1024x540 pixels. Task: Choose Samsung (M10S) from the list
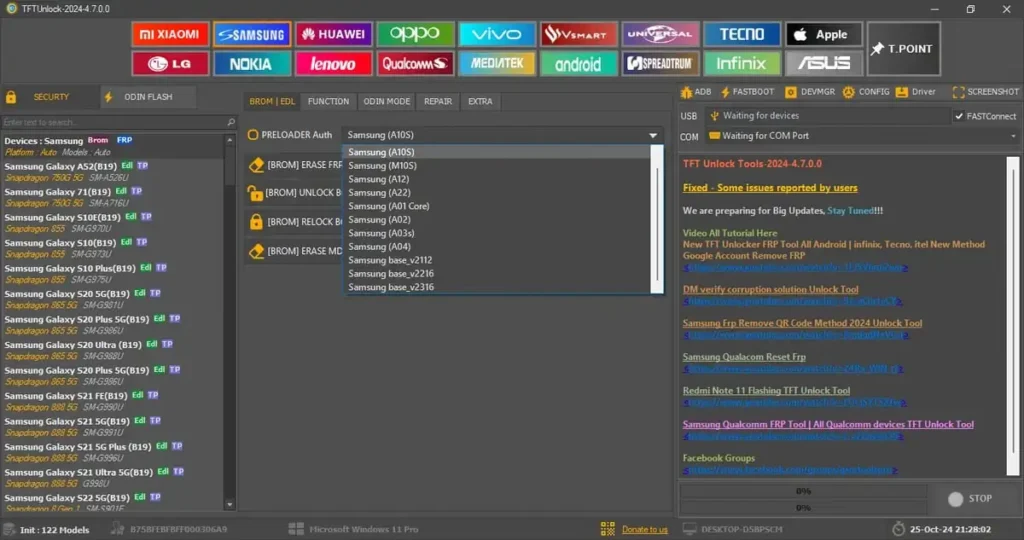[498, 165]
